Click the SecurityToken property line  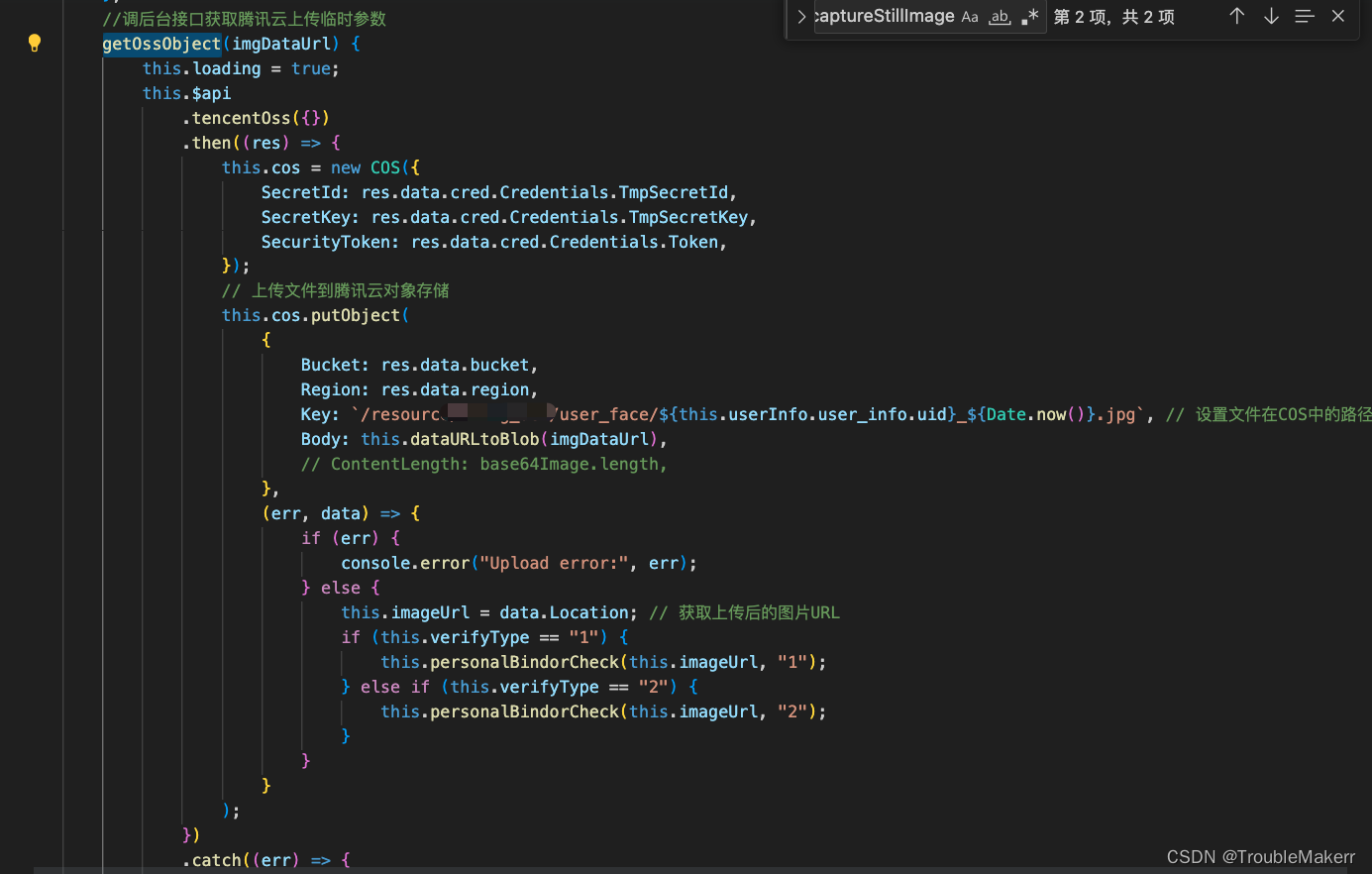tap(494, 242)
